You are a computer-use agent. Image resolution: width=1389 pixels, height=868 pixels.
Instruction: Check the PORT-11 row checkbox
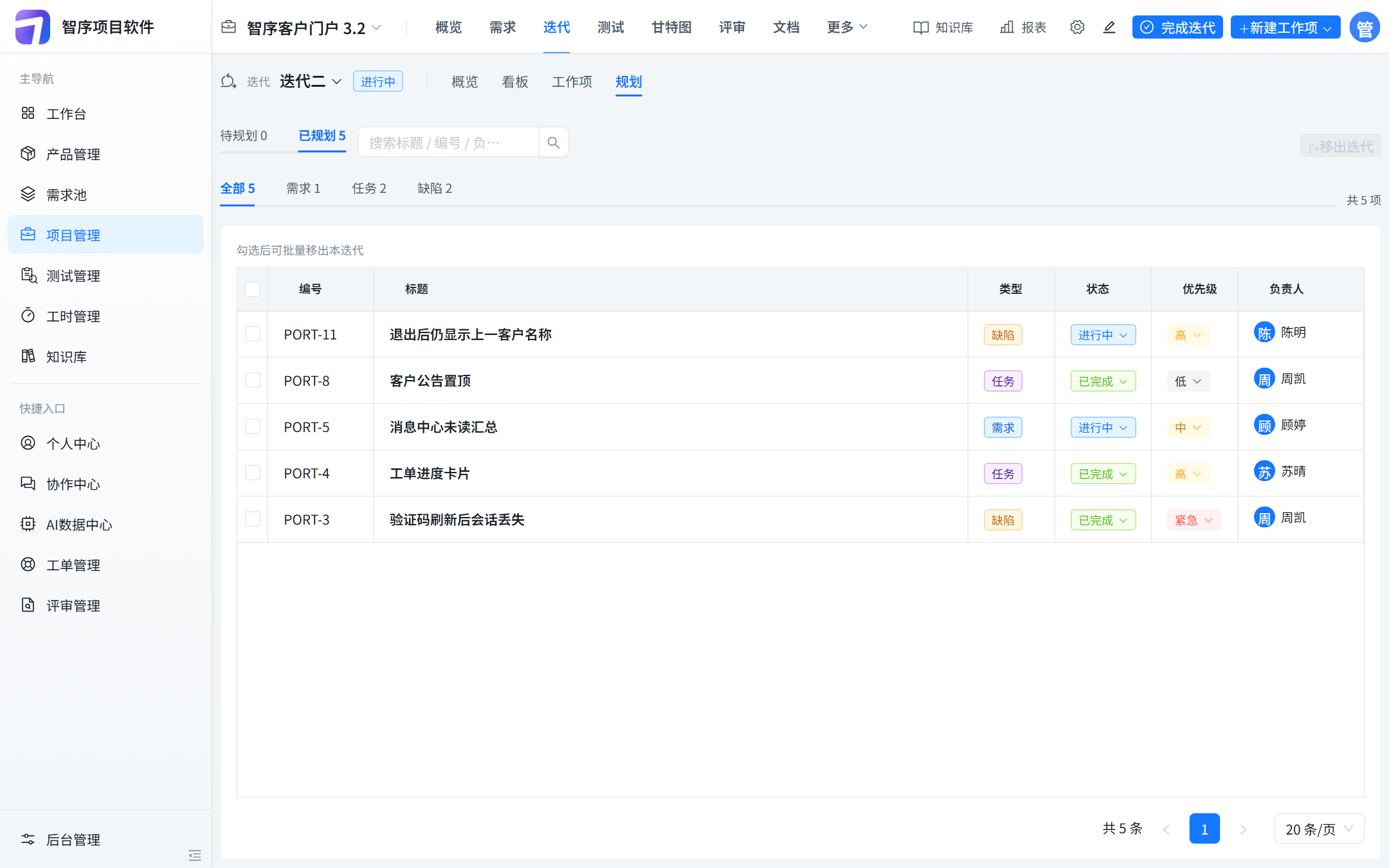[253, 334]
